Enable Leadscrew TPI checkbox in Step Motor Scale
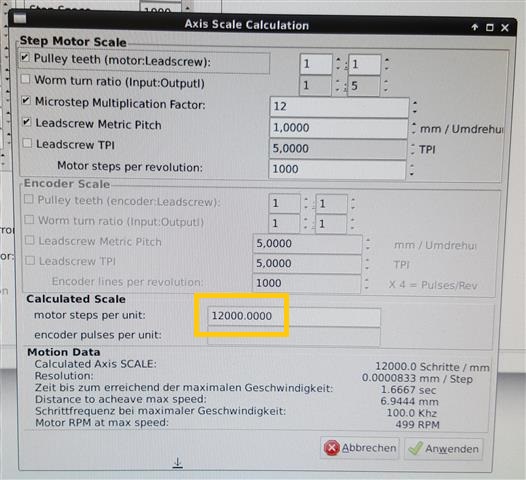 point(27,143)
